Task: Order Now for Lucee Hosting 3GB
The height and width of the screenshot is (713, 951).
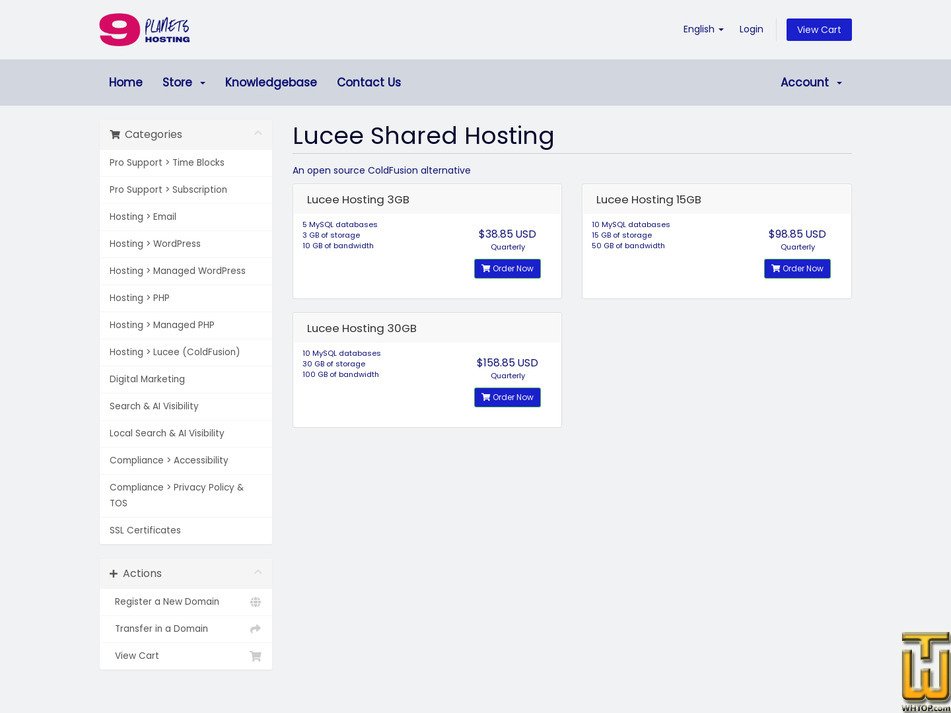Action: click(507, 269)
